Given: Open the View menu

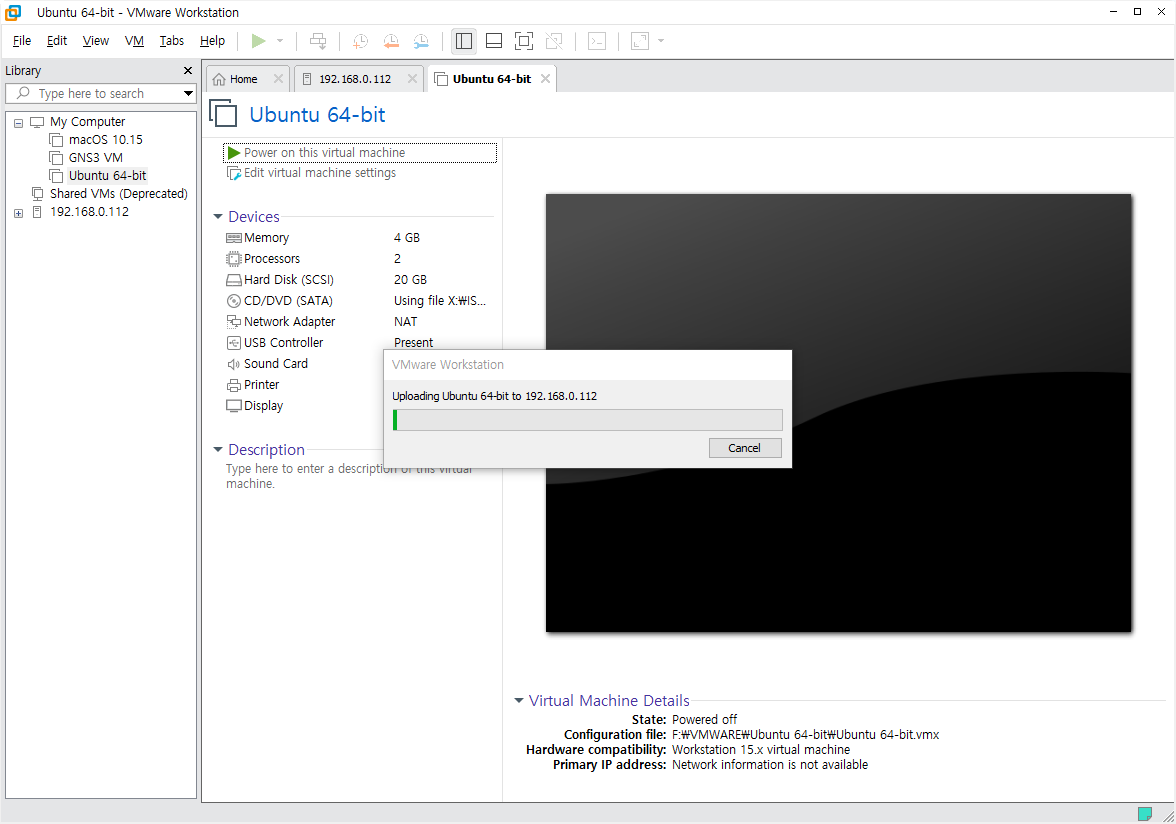Looking at the screenshot, I should click(95, 41).
